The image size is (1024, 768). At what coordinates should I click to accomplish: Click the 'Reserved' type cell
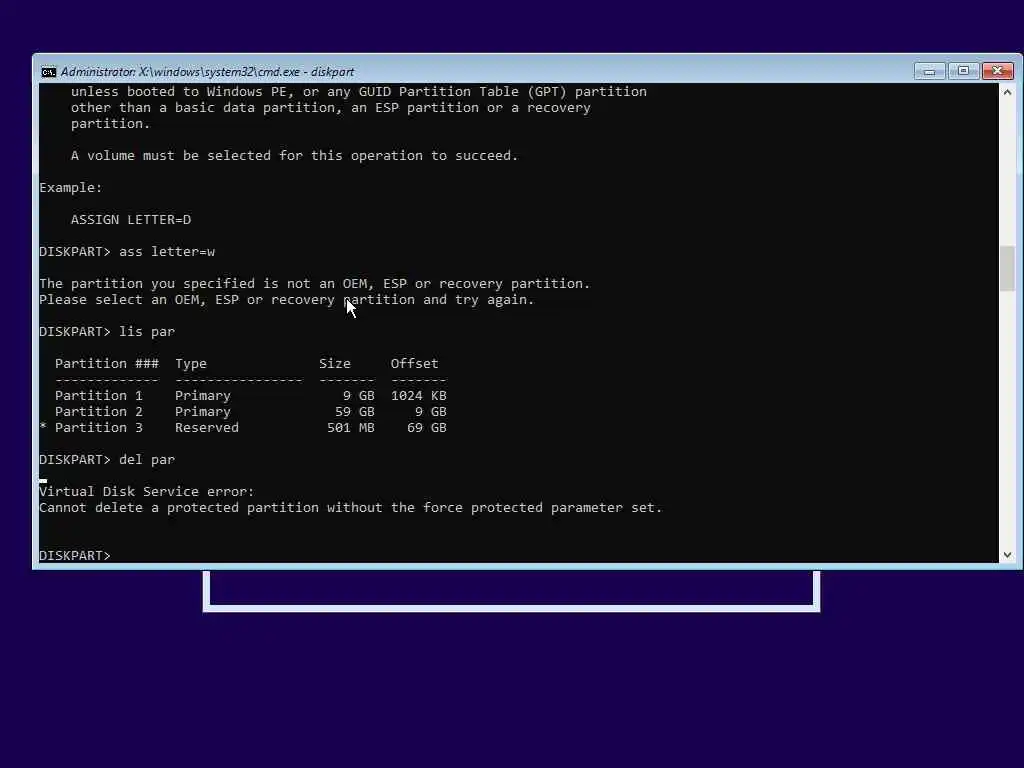(206, 428)
